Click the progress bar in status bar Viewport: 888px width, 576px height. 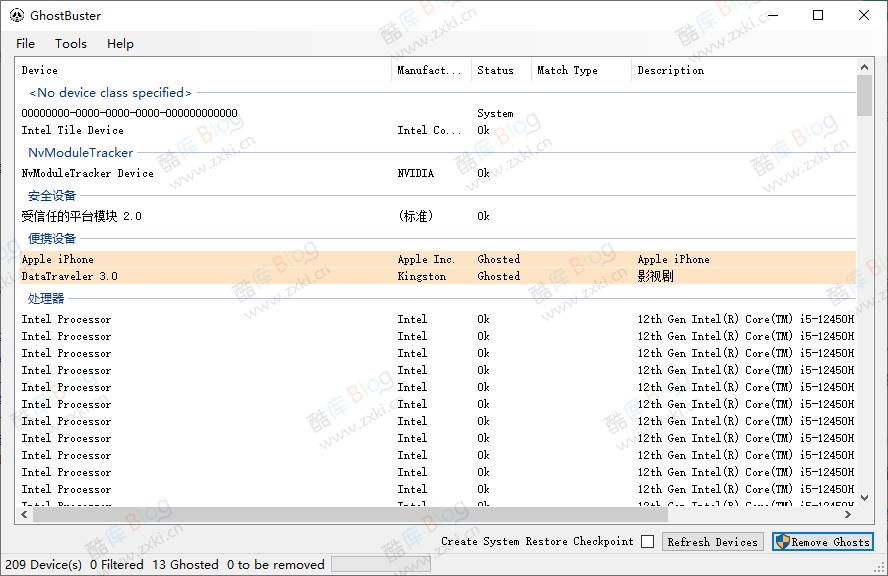click(380, 565)
